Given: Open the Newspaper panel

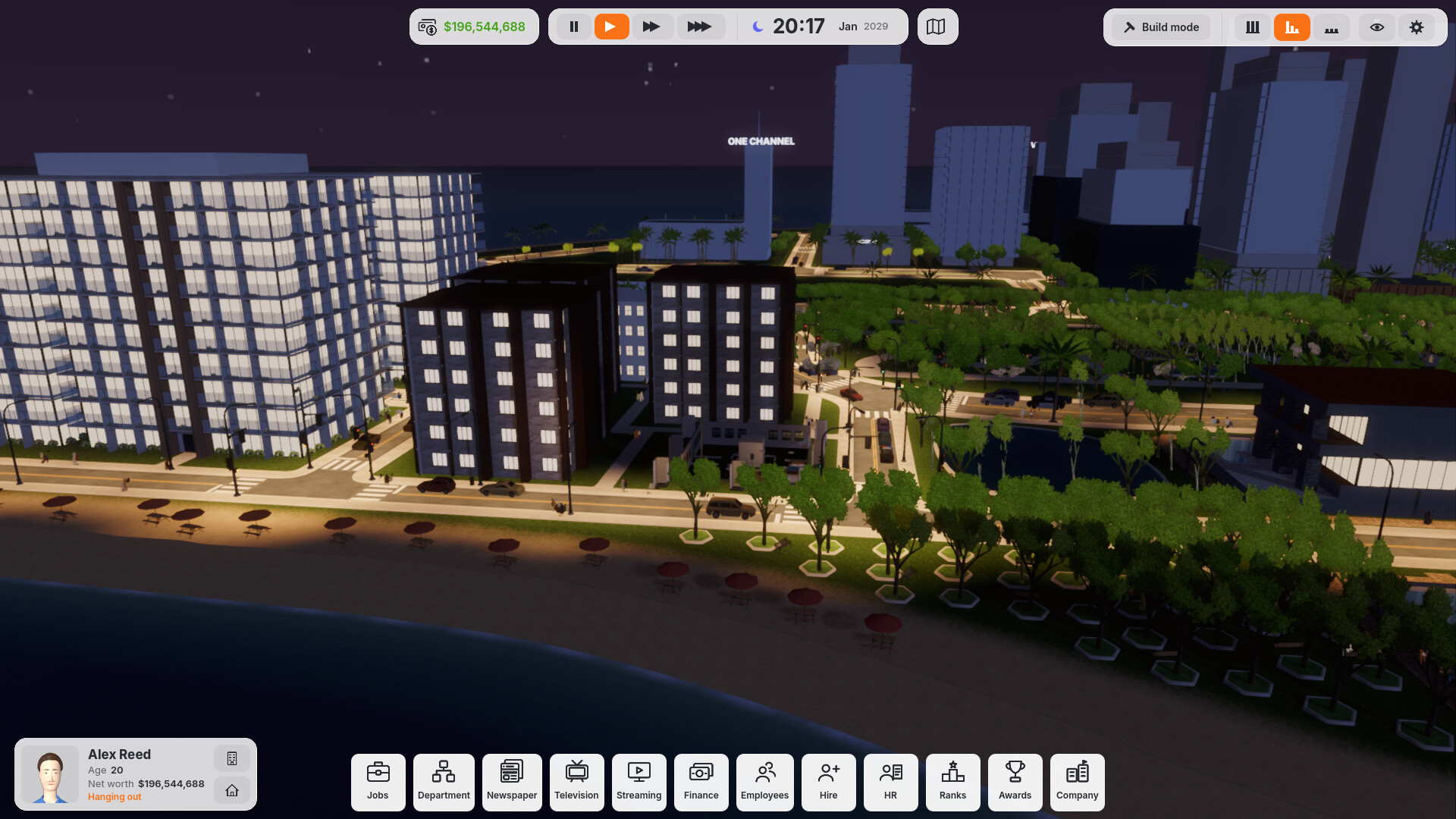Looking at the screenshot, I should tap(512, 782).
